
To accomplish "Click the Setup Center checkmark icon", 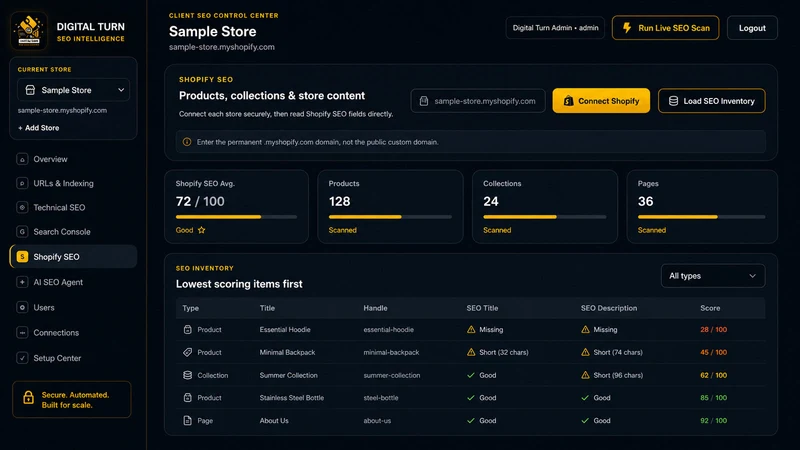I will click(22, 358).
